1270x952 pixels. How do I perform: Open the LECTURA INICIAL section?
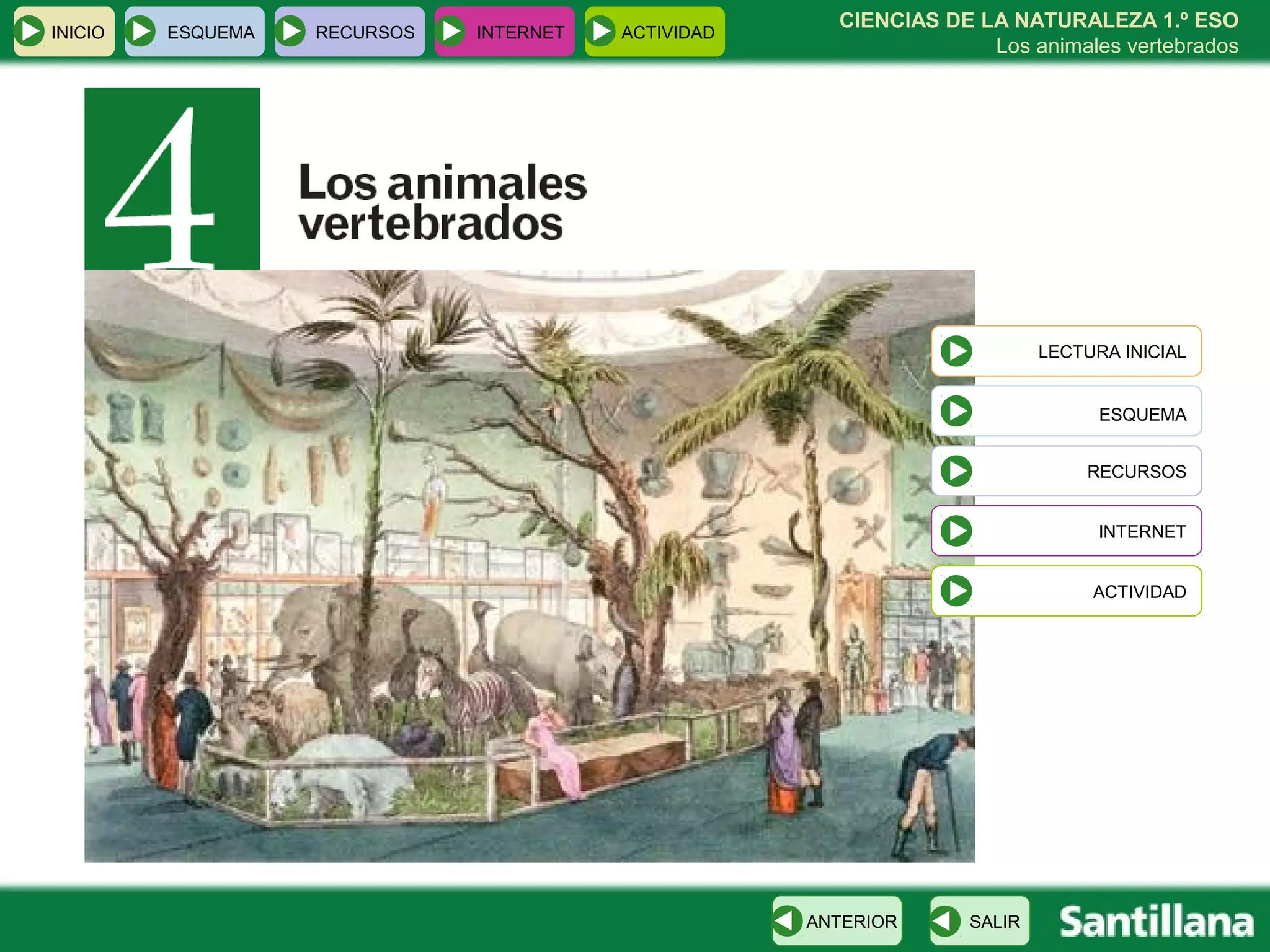(1111, 352)
